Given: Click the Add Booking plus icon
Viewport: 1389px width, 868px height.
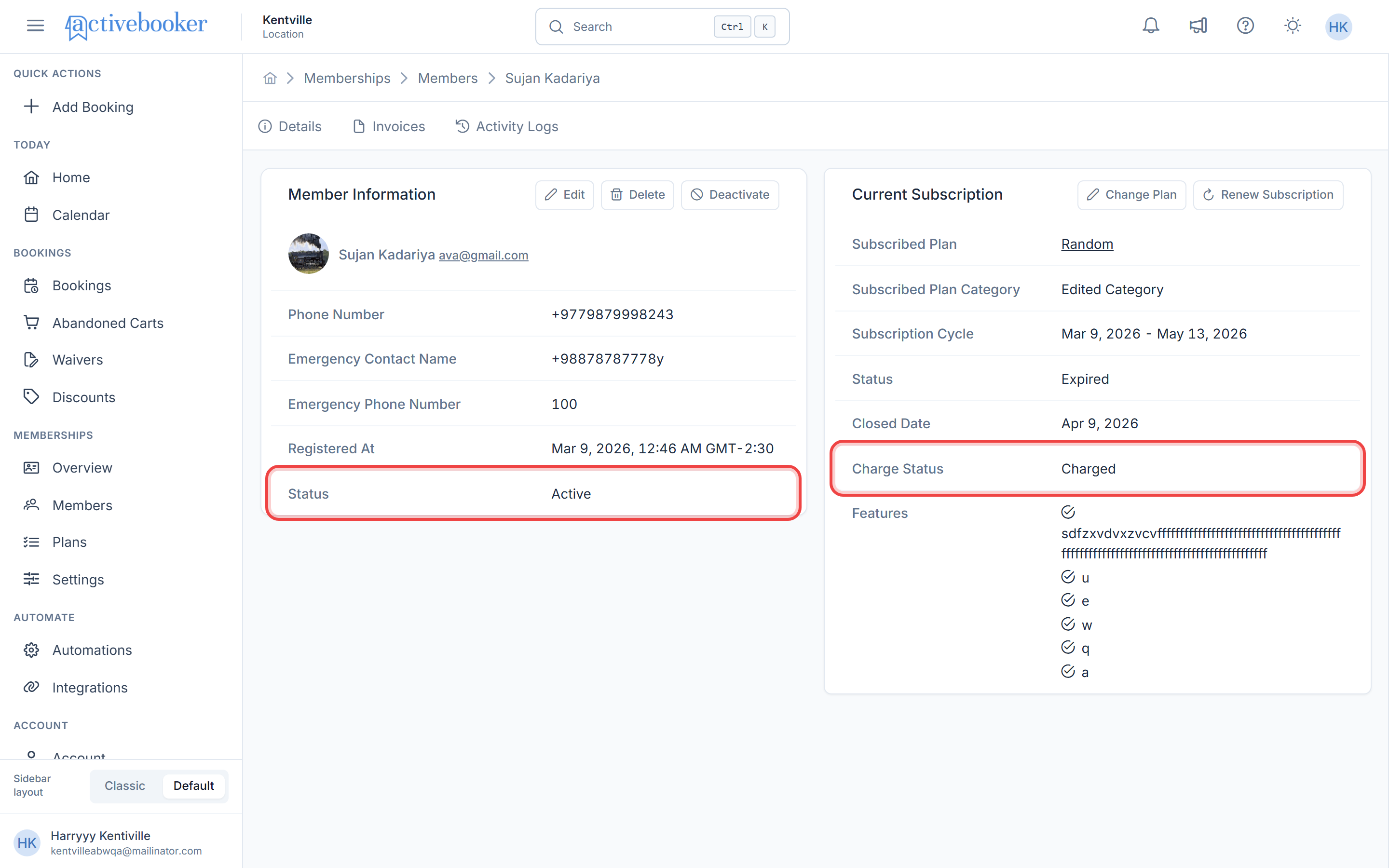Looking at the screenshot, I should click(x=31, y=106).
